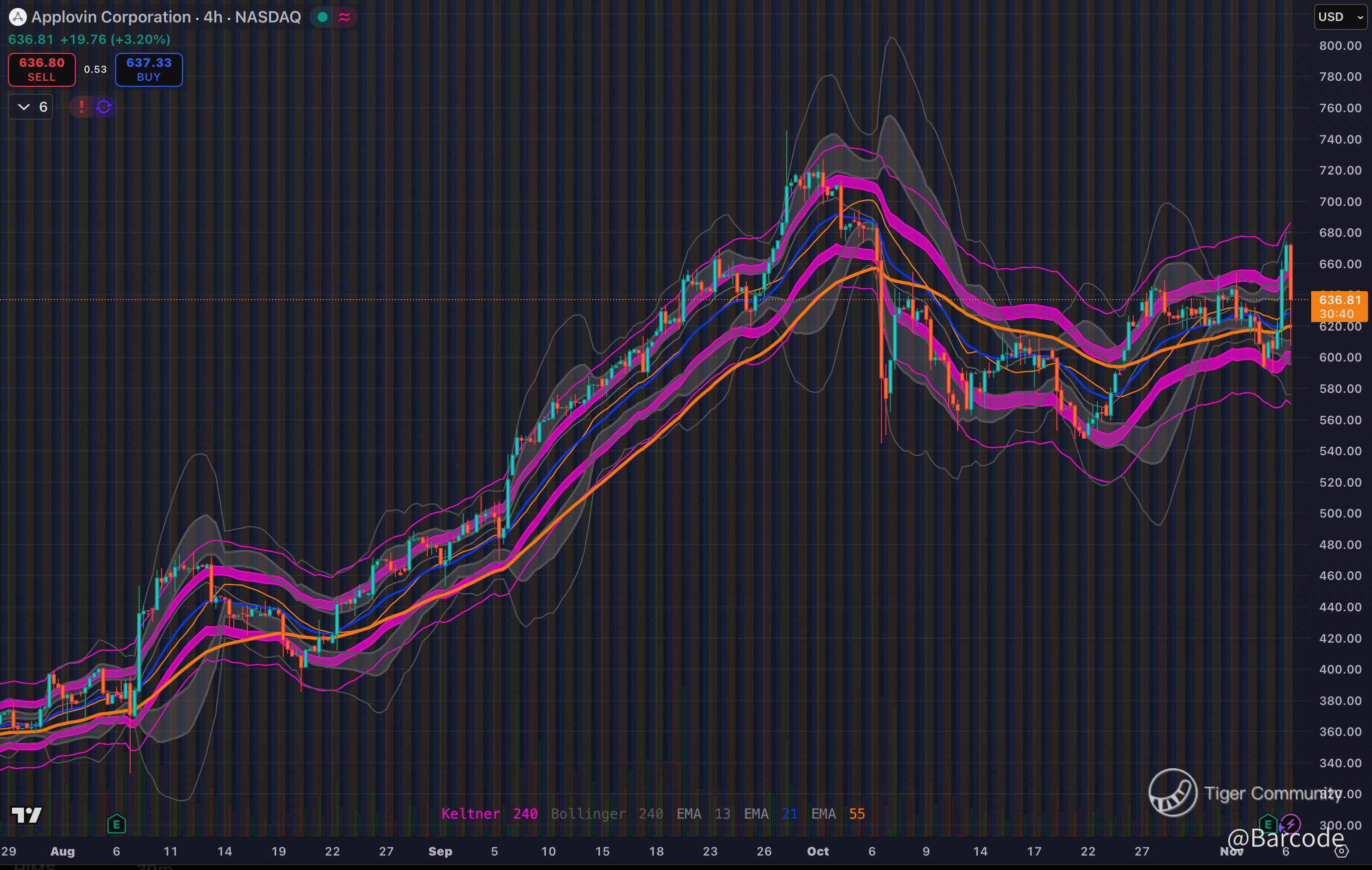The width and height of the screenshot is (1372, 870).
Task: Click the November earnings E marker
Action: tap(1267, 823)
